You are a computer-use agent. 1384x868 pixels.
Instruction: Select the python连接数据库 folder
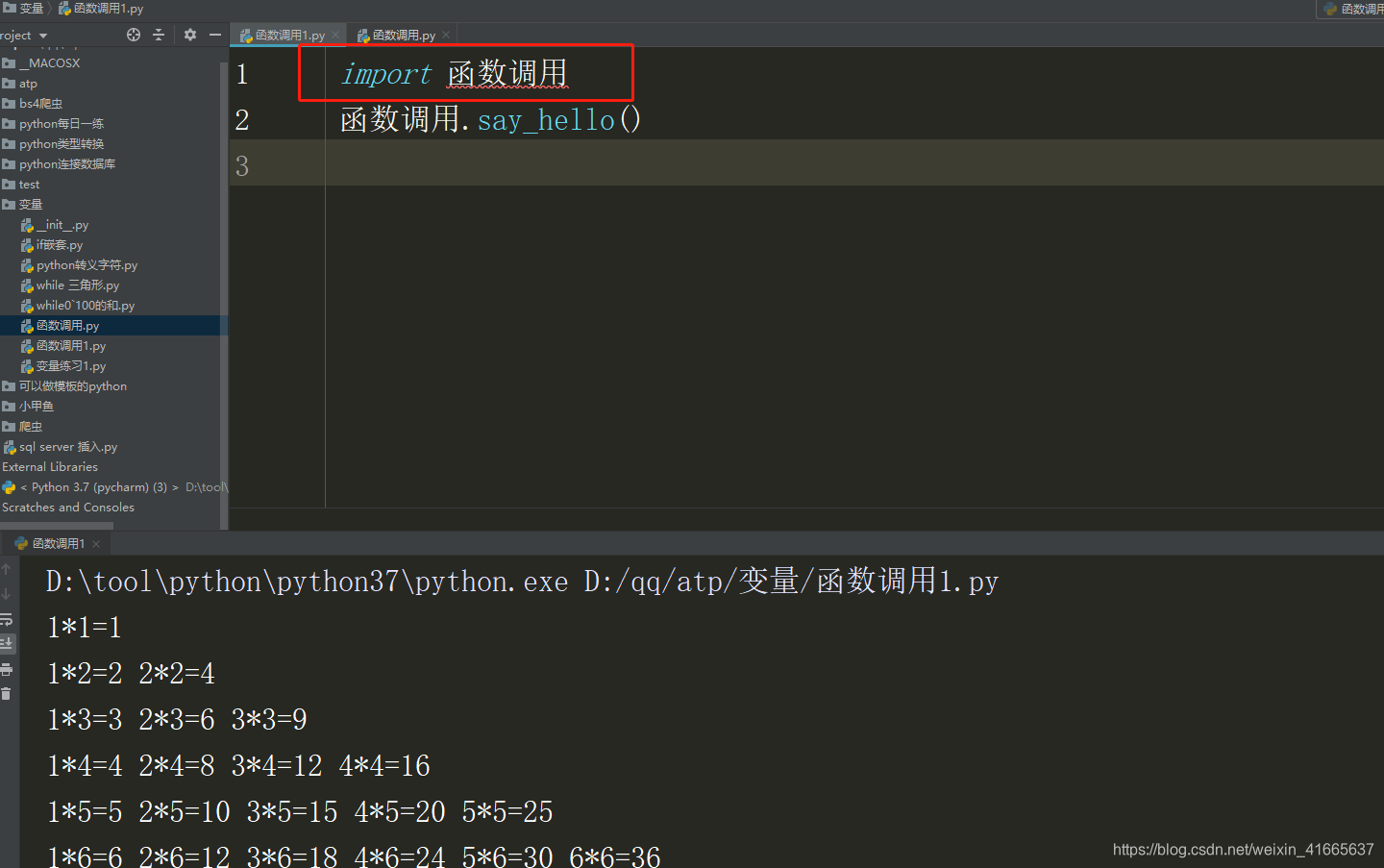(x=59, y=164)
